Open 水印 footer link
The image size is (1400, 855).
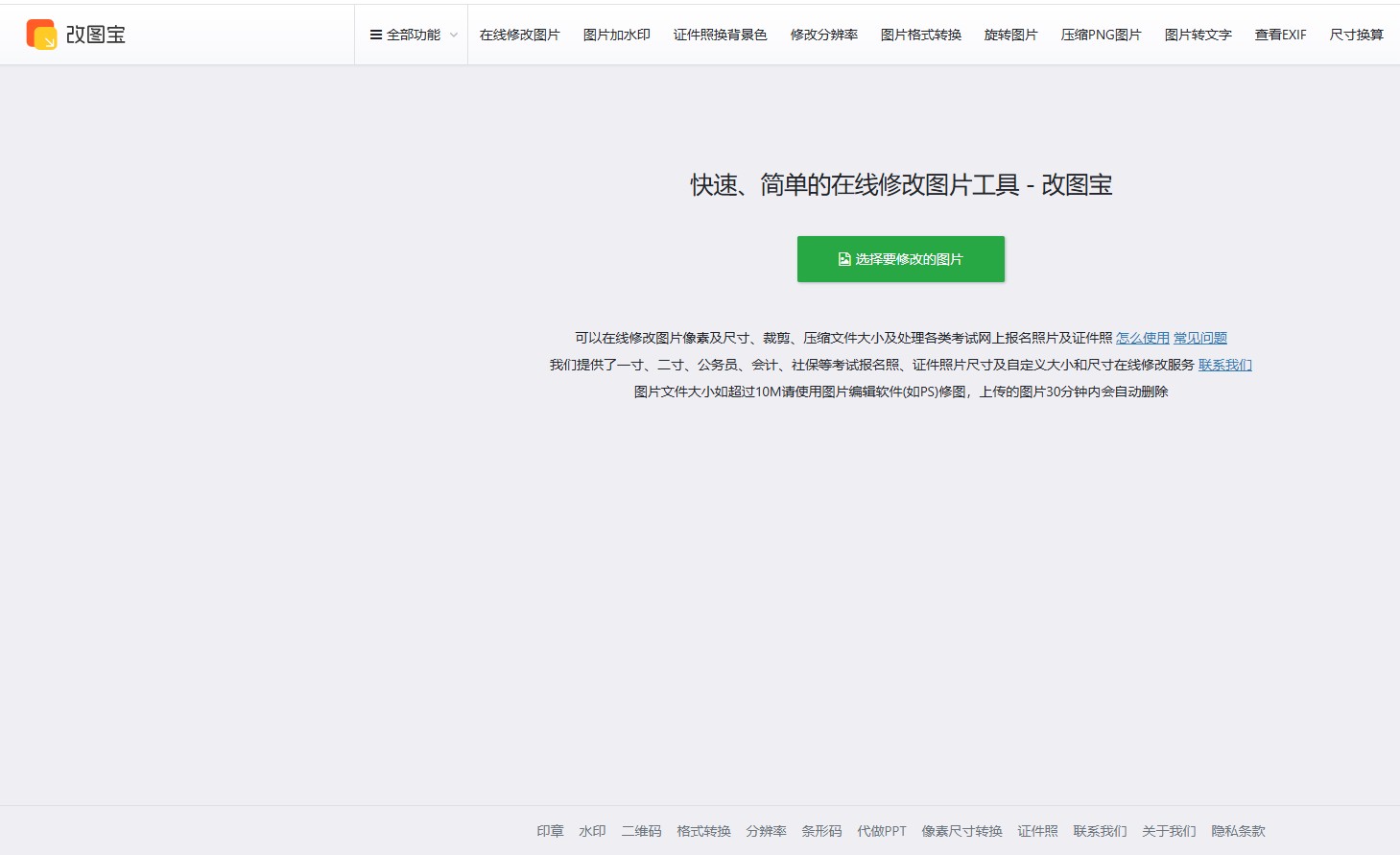[592, 831]
